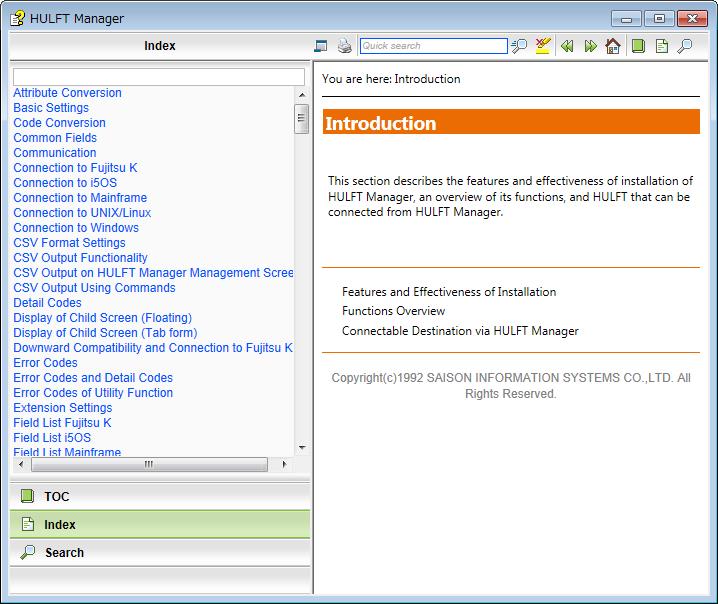Open Code Conversion index entry
Viewport: 718px width, 604px height.
(60, 123)
